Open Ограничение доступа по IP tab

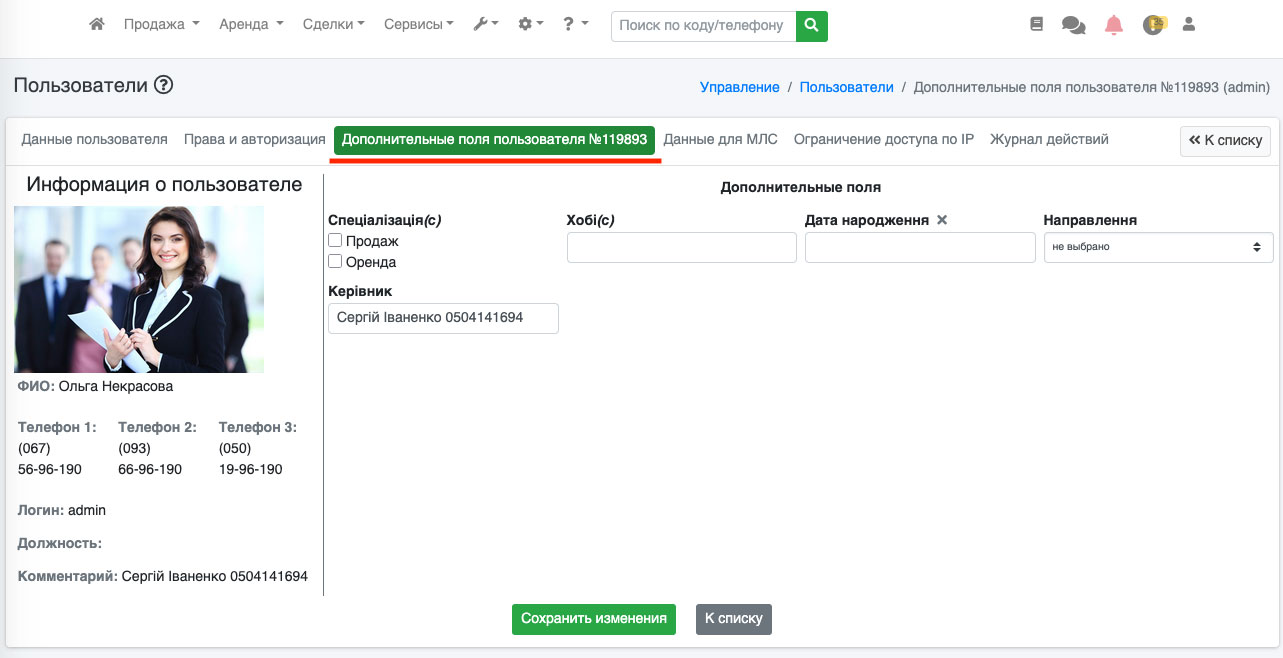tap(884, 139)
